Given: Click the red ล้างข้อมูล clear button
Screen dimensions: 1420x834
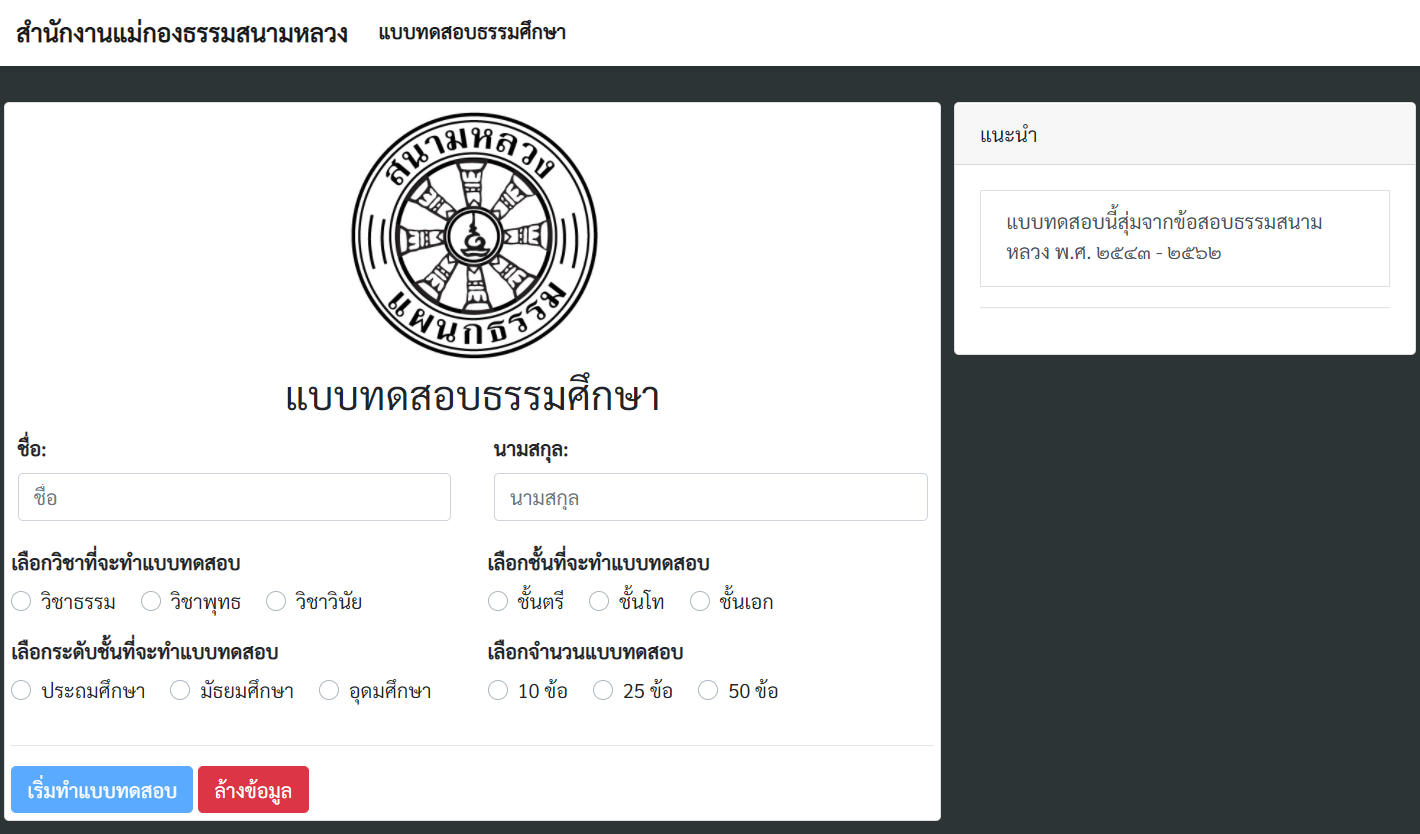Looking at the screenshot, I should 253,790.
